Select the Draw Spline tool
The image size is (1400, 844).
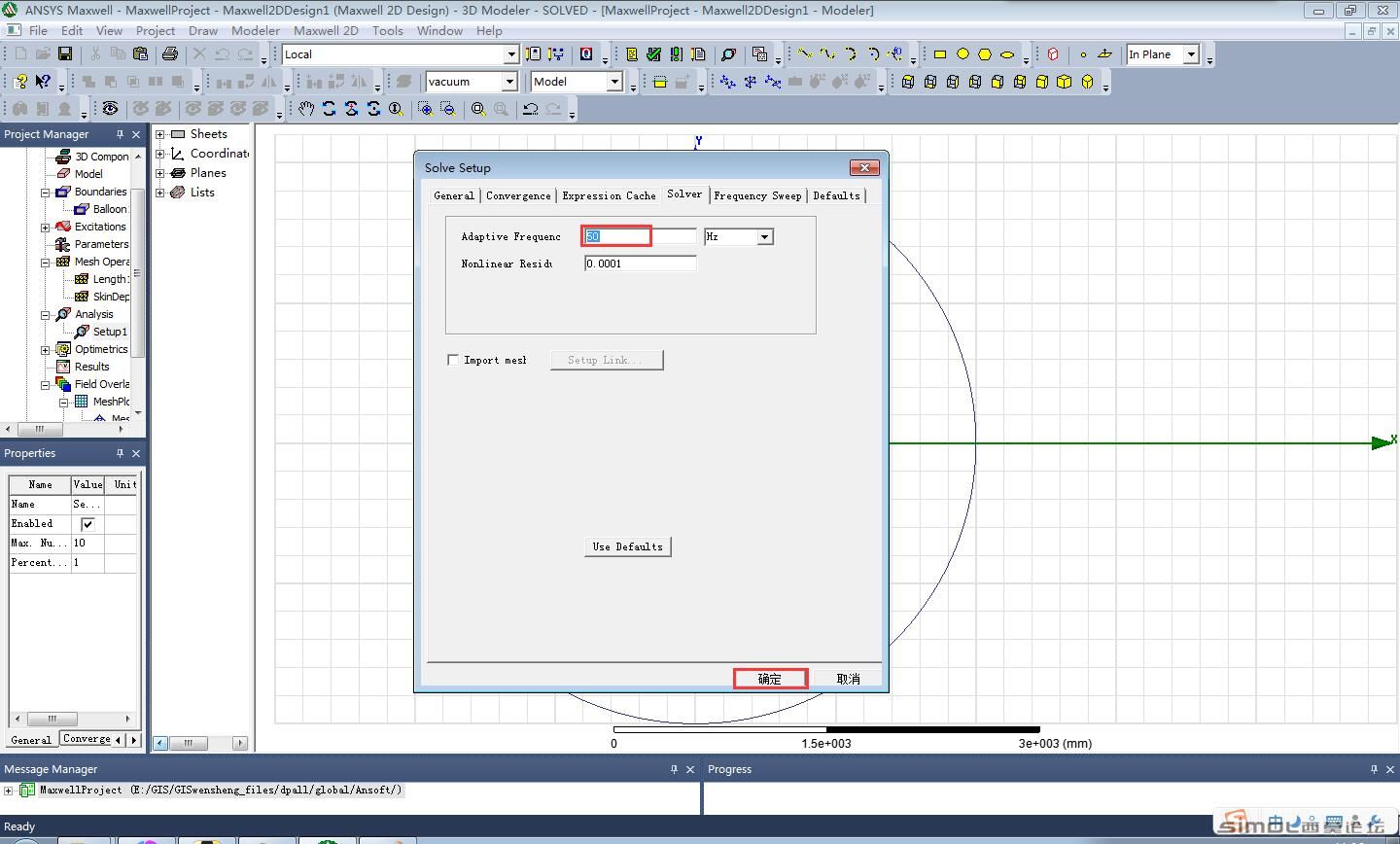click(x=827, y=53)
